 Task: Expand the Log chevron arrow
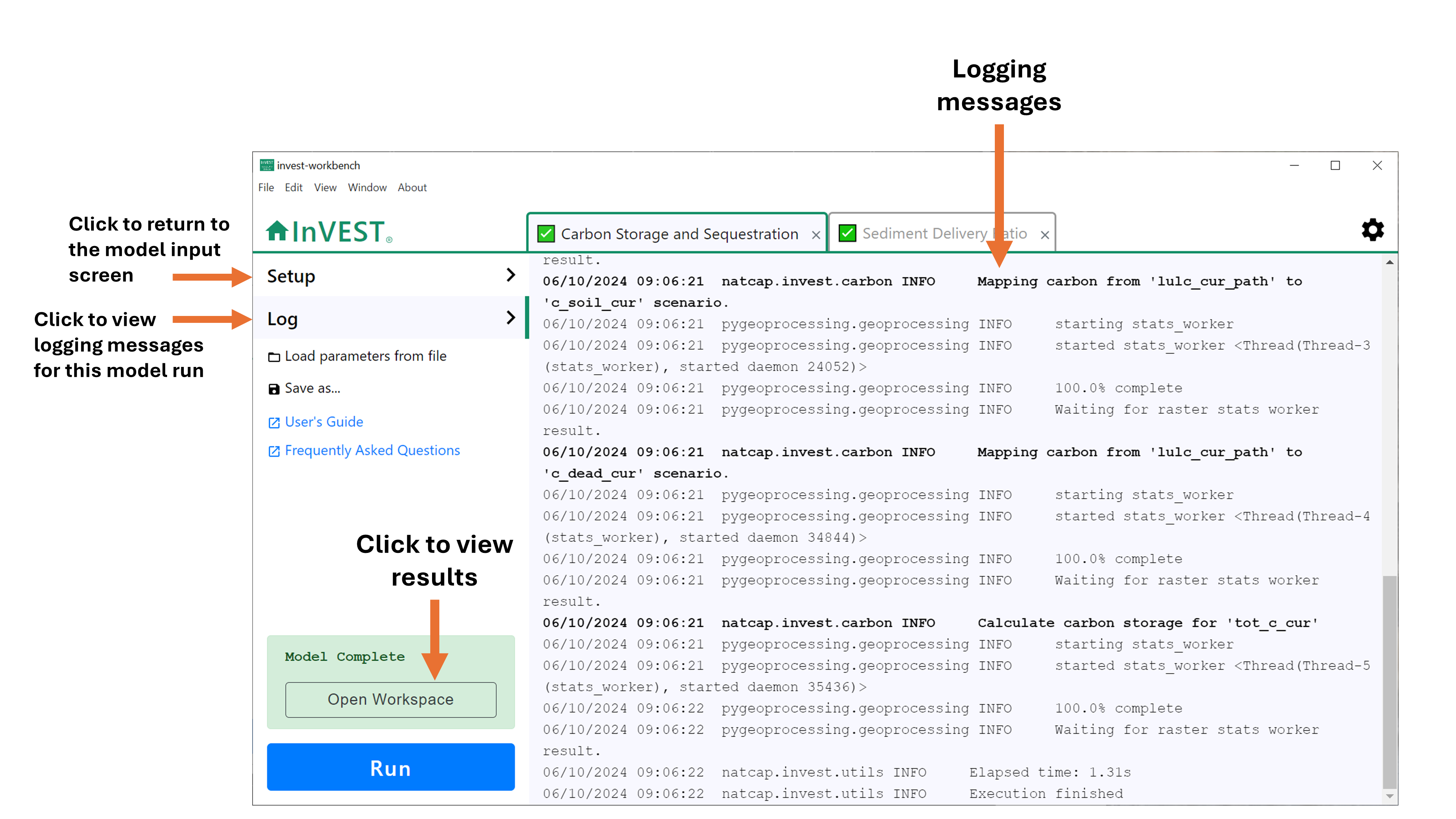[x=510, y=318]
